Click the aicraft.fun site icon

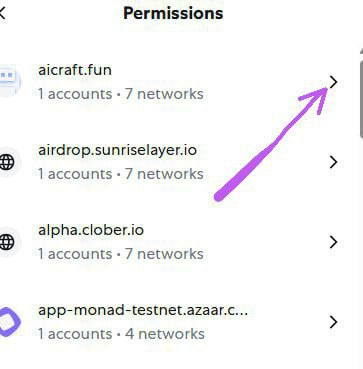click(x=9, y=81)
